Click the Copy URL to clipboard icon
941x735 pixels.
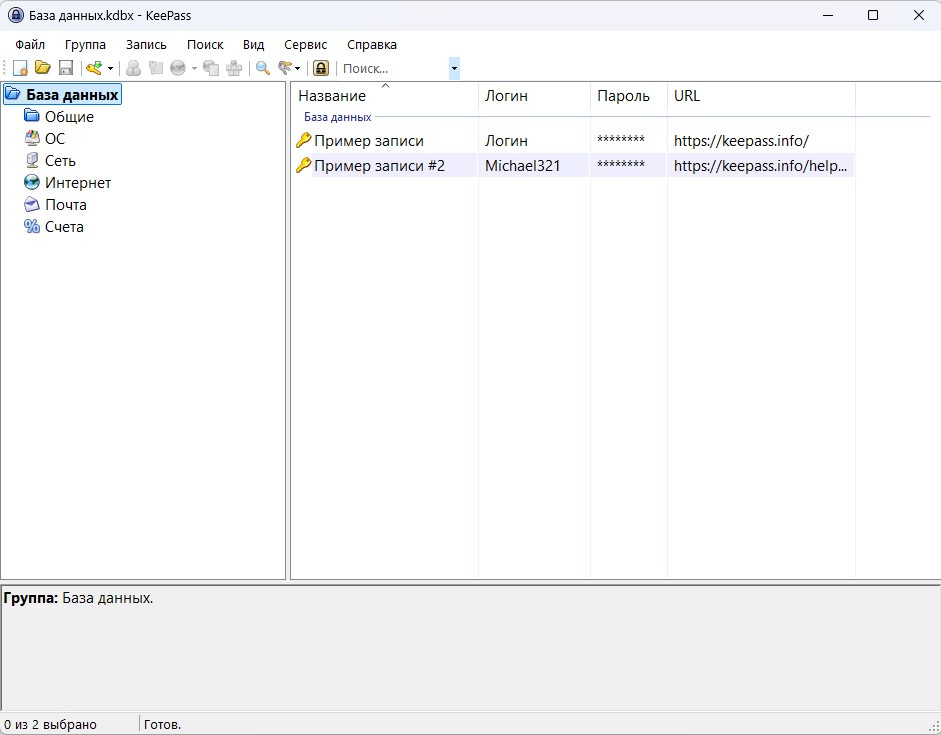pyautogui.click(x=211, y=68)
